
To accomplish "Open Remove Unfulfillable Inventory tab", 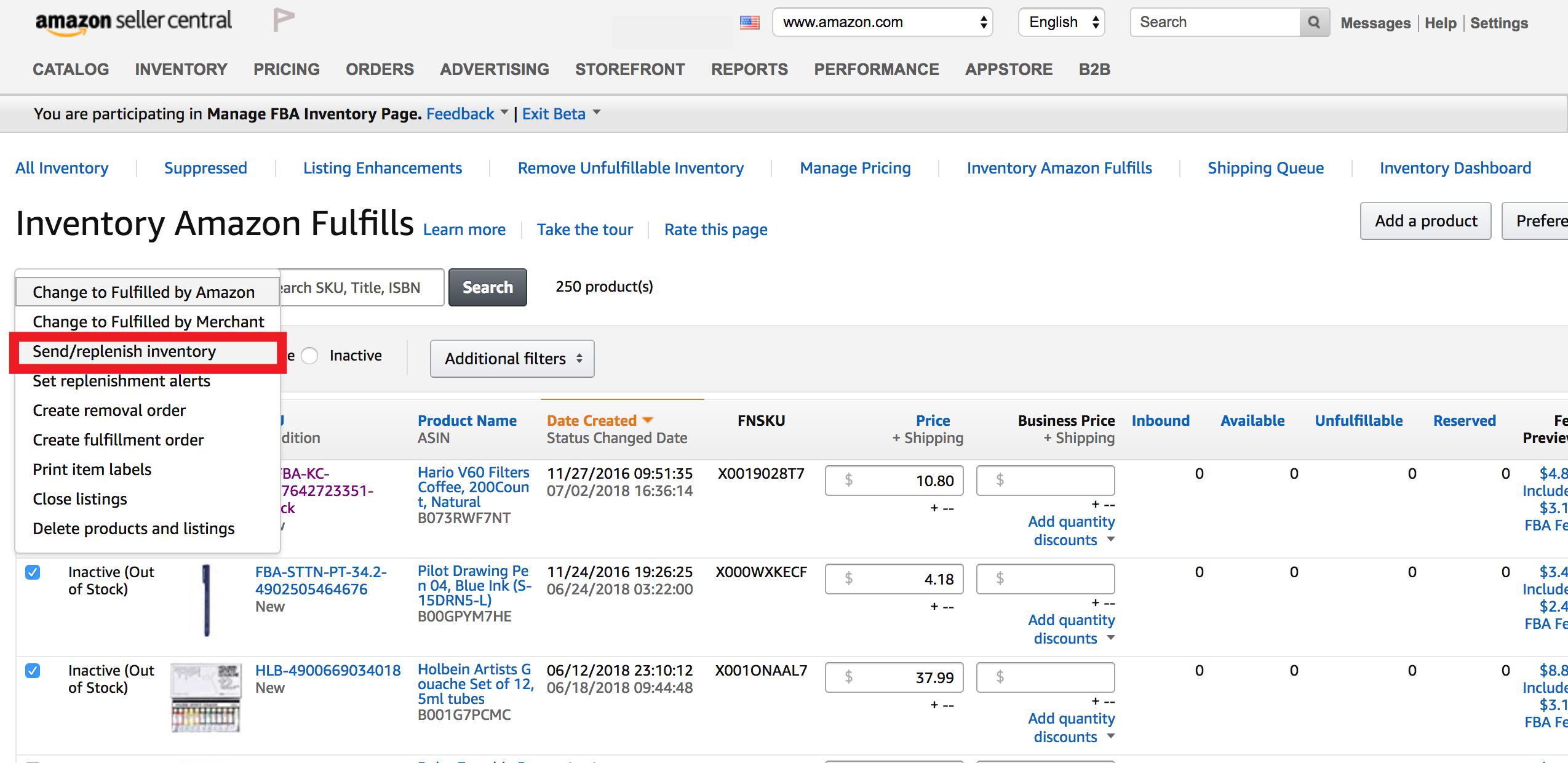I will [631, 168].
